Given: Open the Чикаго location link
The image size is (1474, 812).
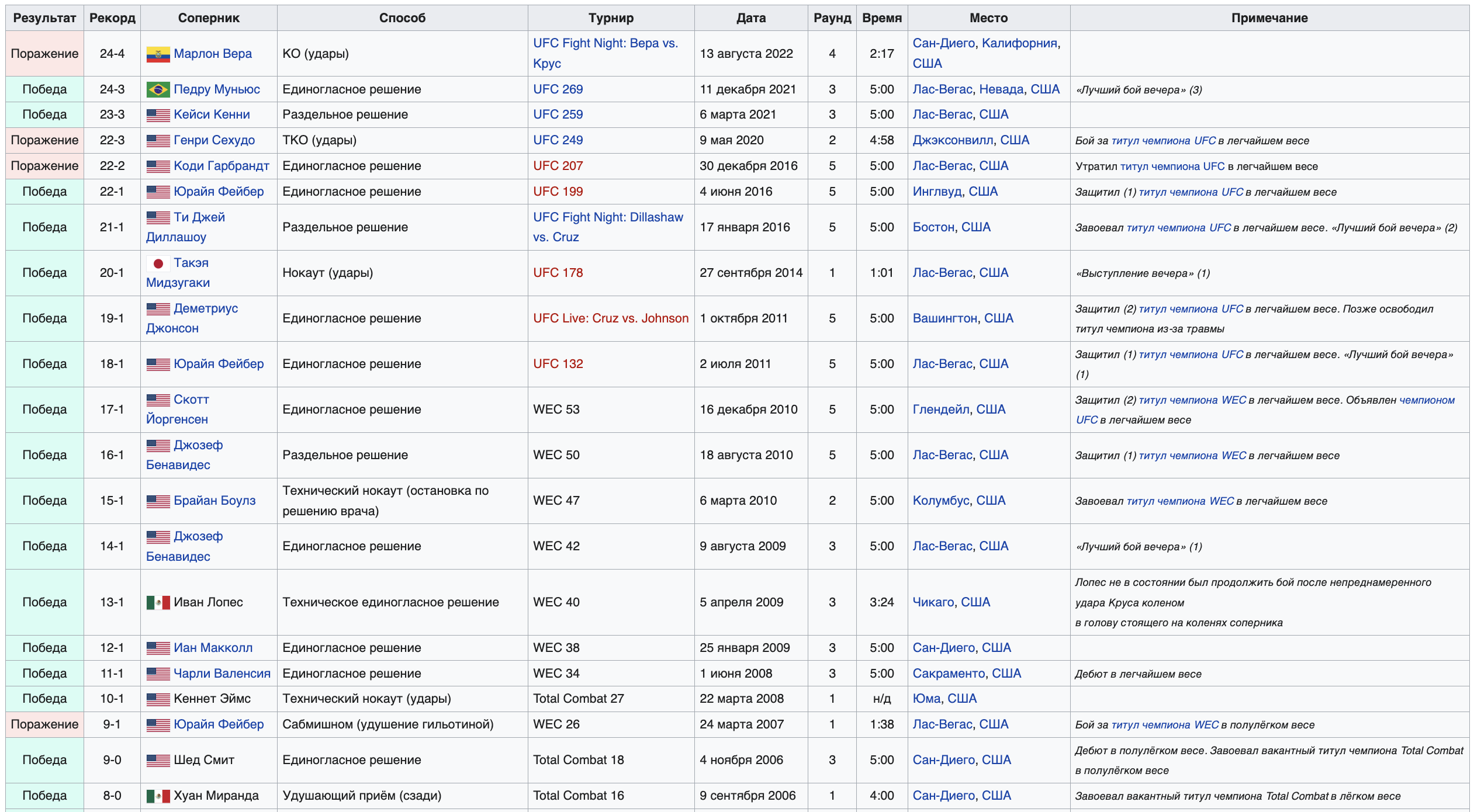Looking at the screenshot, I should [933, 602].
